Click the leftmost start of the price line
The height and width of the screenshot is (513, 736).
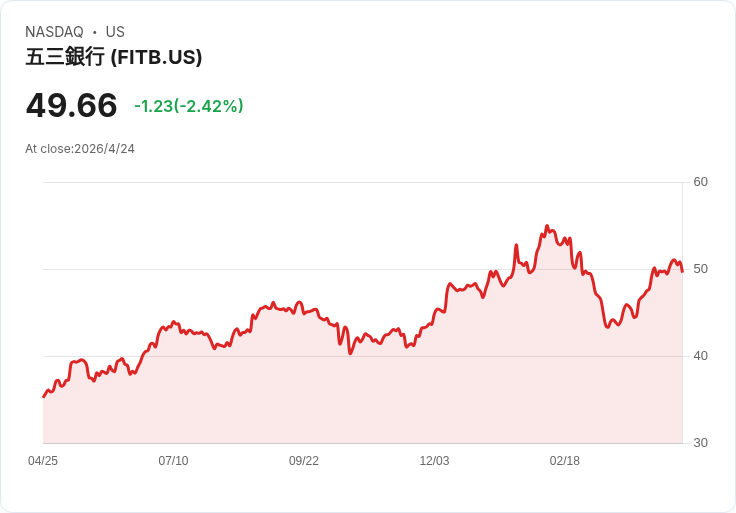(x=43, y=397)
